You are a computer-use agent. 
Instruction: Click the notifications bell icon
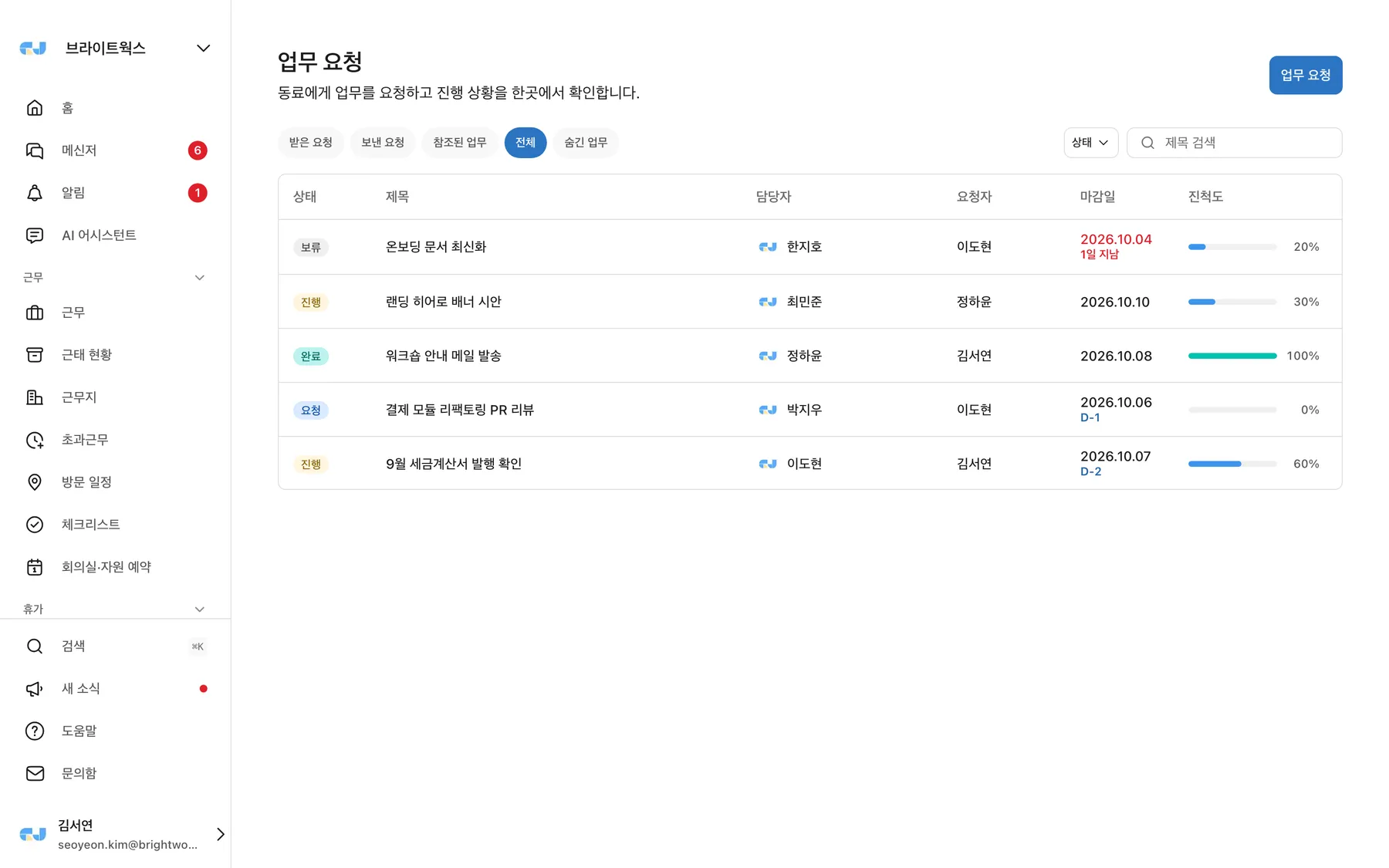coord(35,193)
